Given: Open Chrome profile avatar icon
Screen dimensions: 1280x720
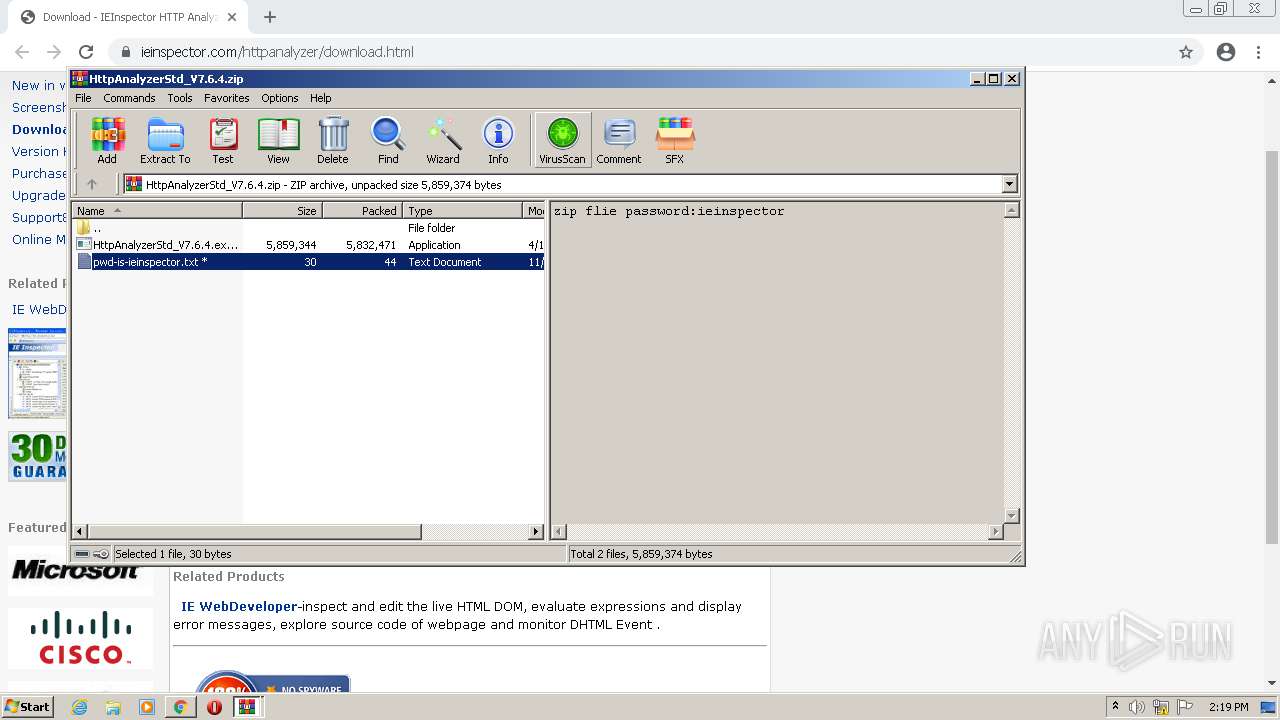Looking at the screenshot, I should point(1226,52).
